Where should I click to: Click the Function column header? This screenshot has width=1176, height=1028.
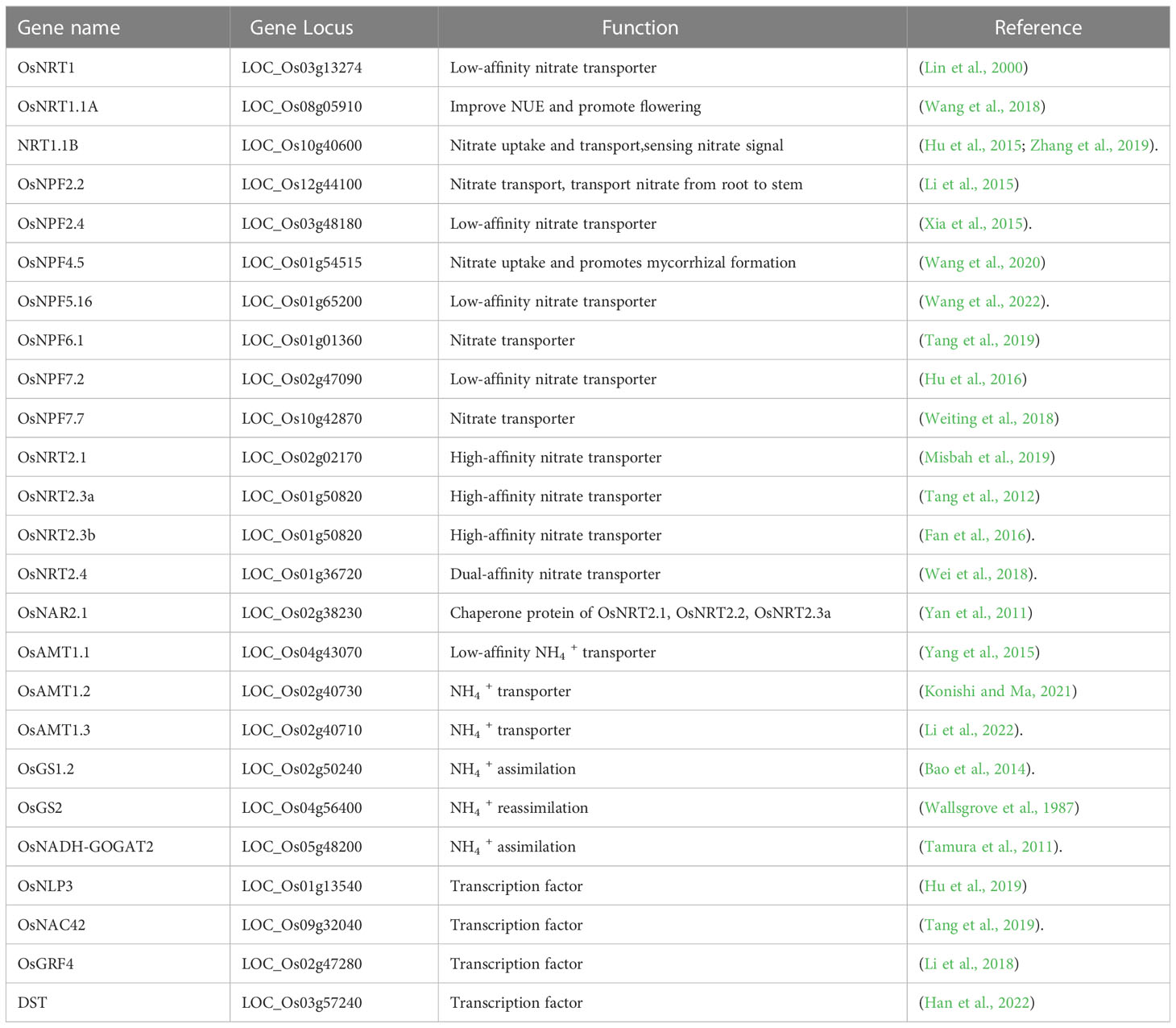click(673, 27)
